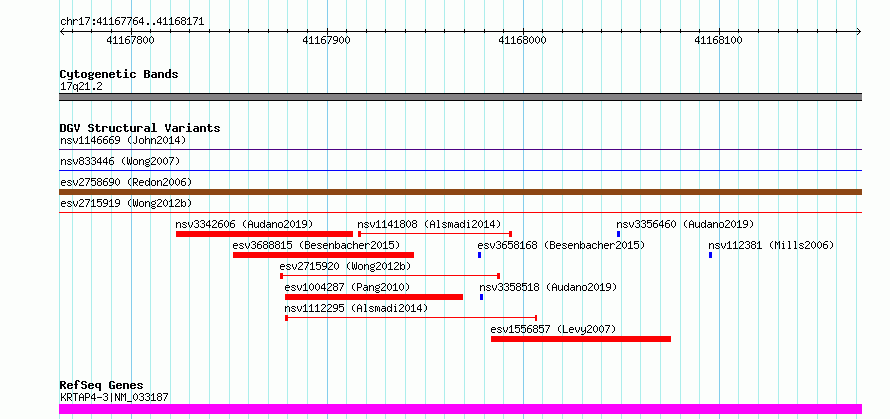Select the nsv1112295 (Alsmadi2014) variant line
The image size is (890, 419).
tap(411, 318)
